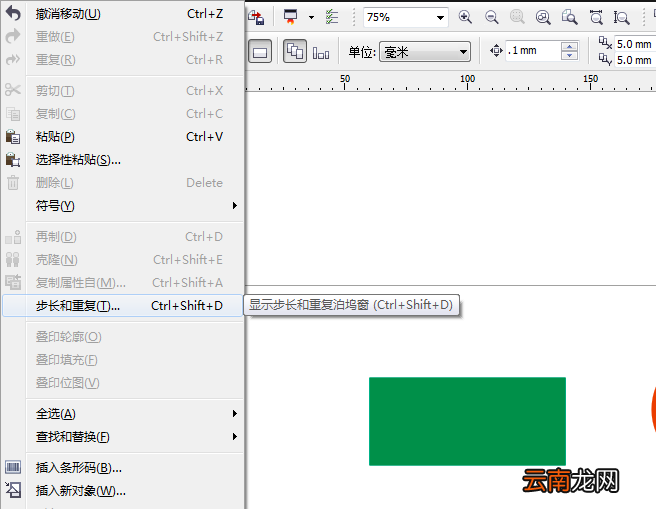
Task: Click the trash icon beside 删除
Action: coord(13,182)
